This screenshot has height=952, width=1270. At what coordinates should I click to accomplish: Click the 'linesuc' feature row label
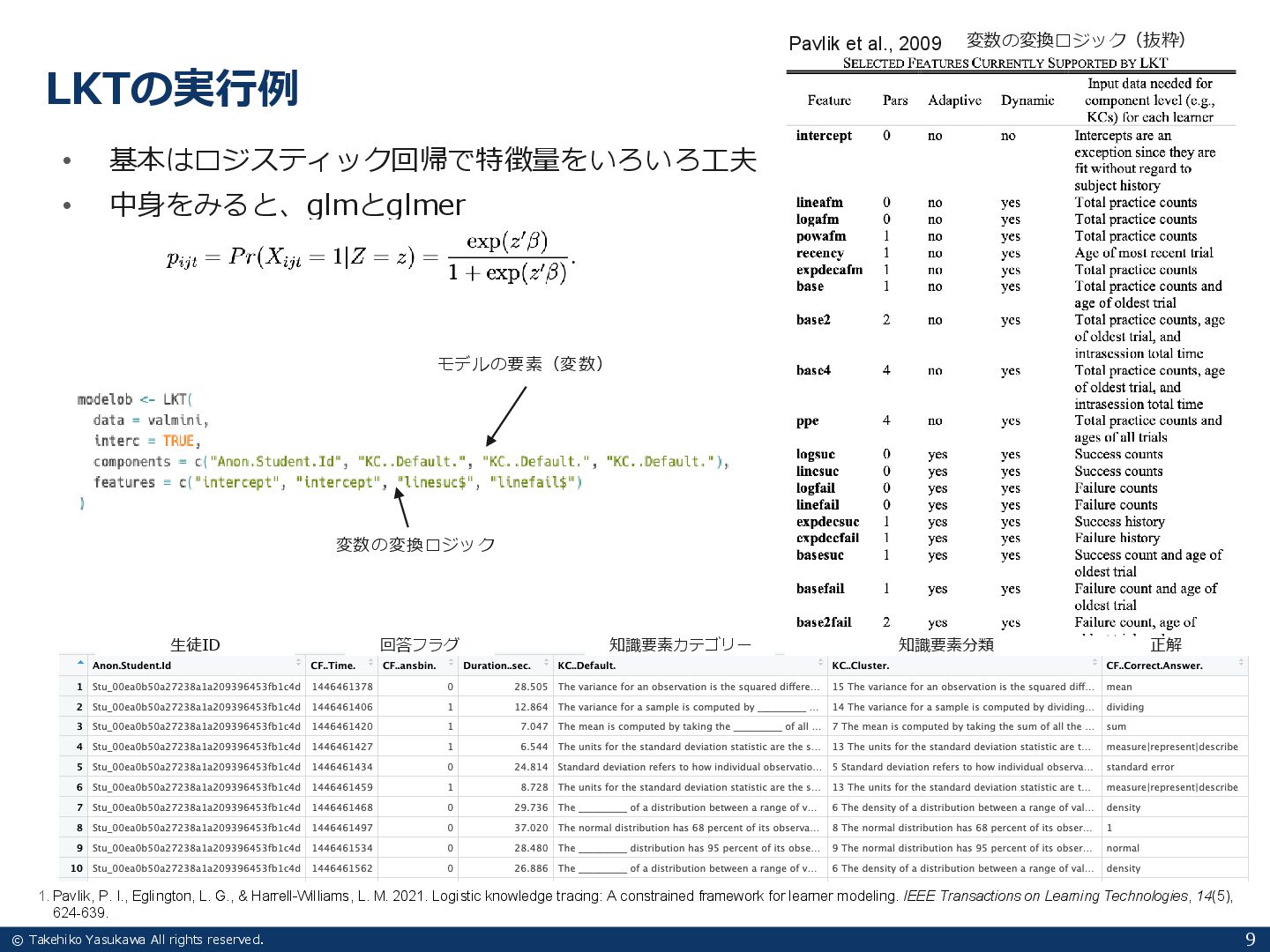pyautogui.click(x=818, y=472)
